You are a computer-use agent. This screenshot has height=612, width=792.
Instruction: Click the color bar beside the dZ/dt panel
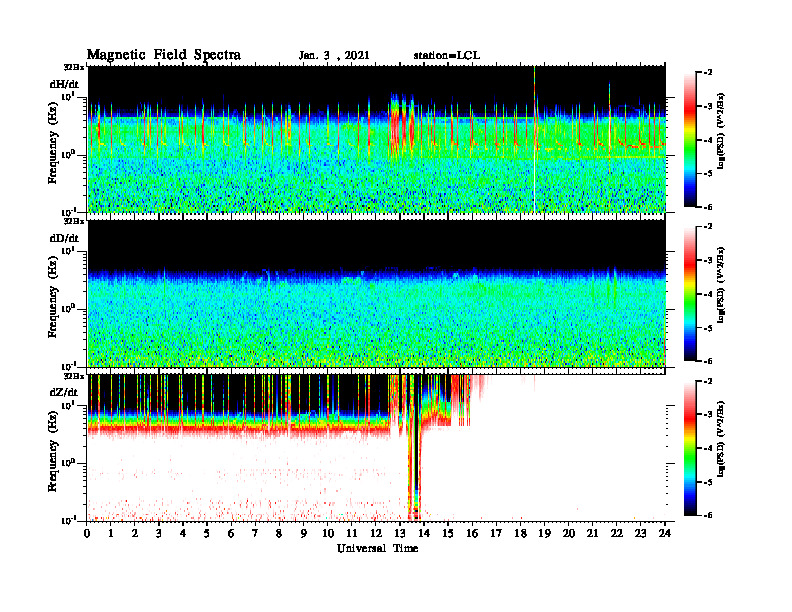coord(690,447)
